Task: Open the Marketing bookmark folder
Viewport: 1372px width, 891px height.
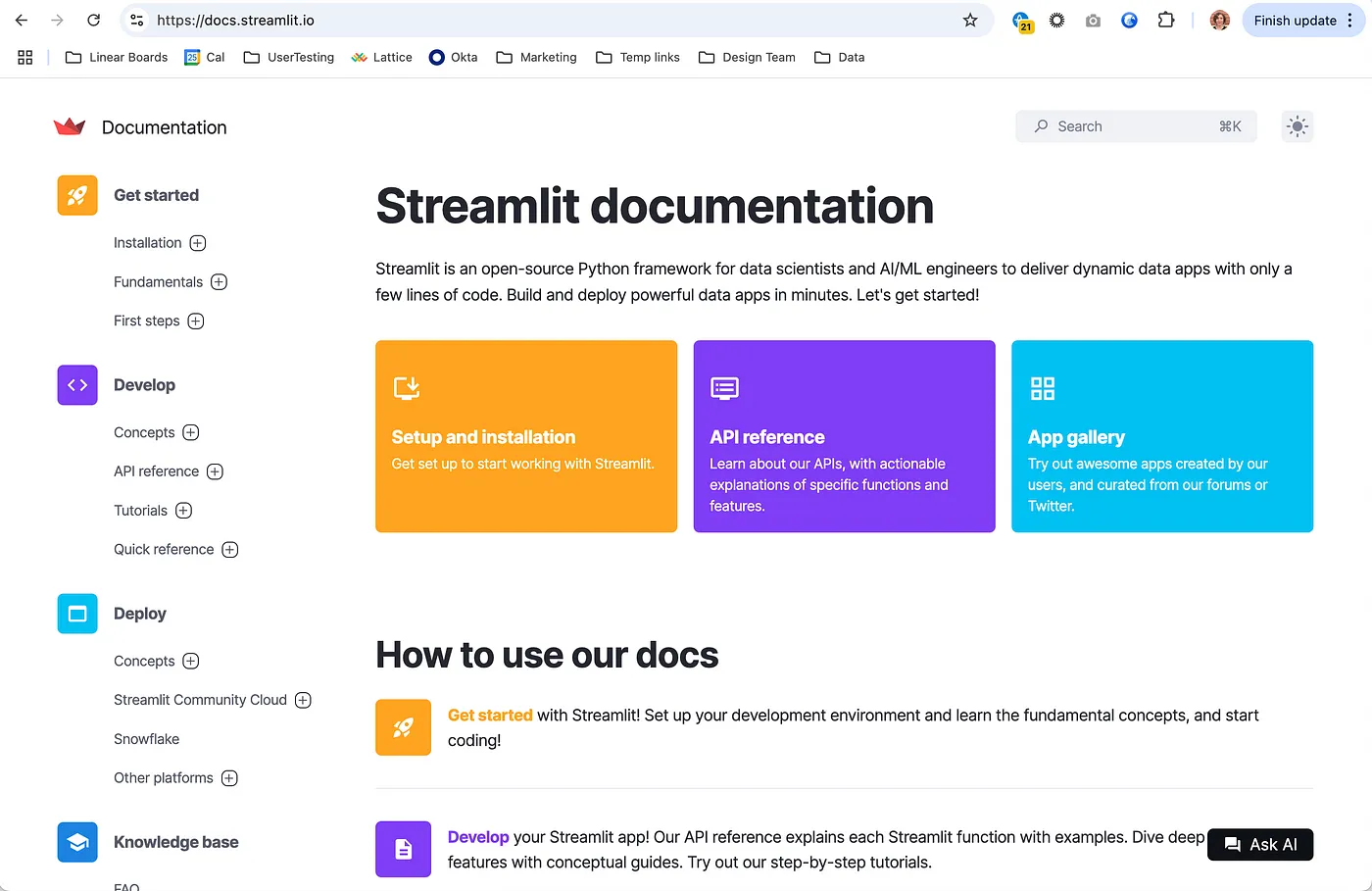Action: click(x=537, y=57)
